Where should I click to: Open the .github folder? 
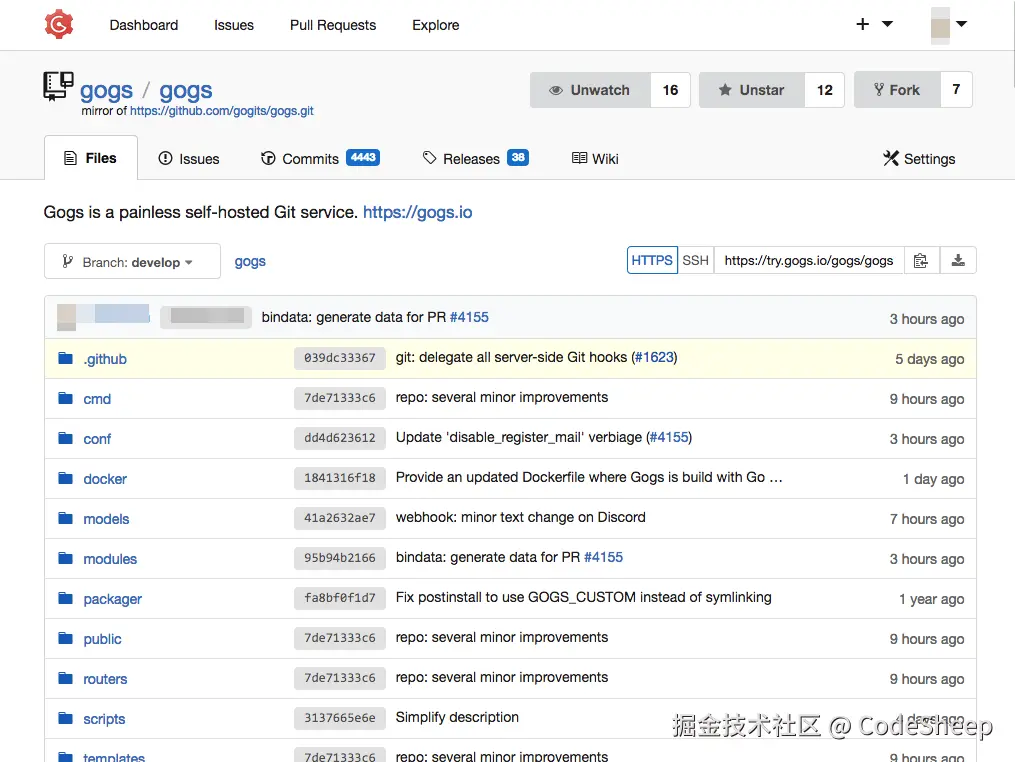(105, 359)
